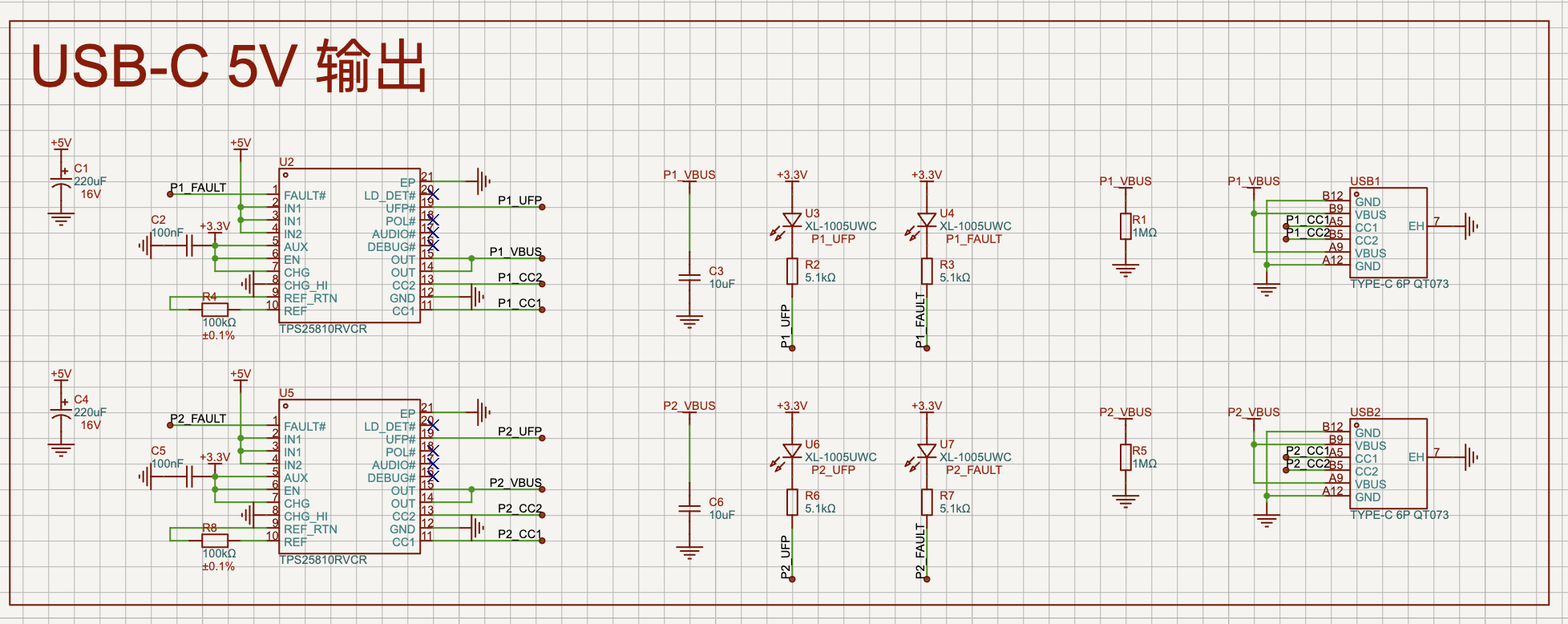Click the '100kΩ' value of R4

pyautogui.click(x=219, y=322)
